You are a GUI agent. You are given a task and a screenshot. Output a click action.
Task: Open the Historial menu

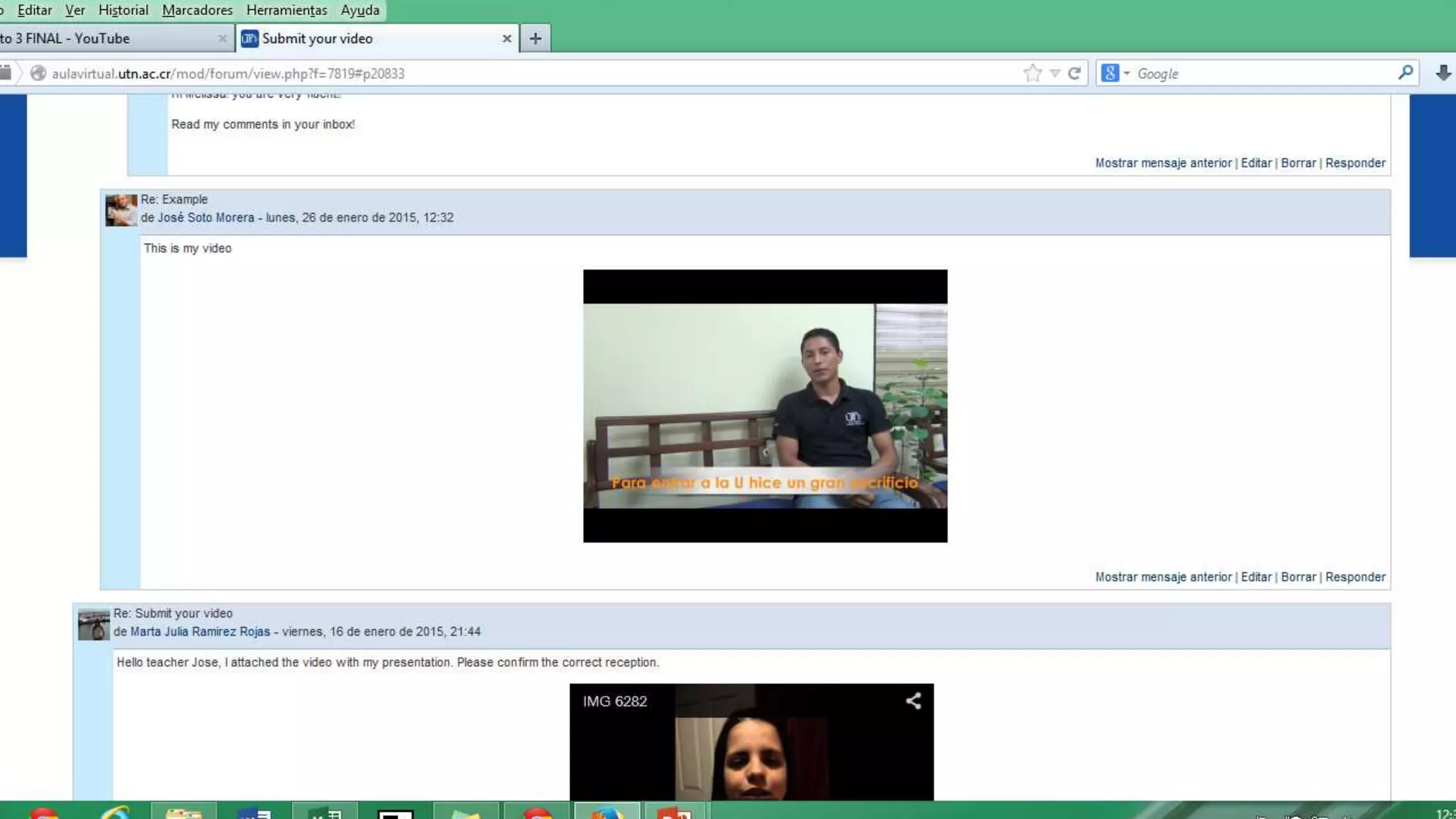point(123,10)
